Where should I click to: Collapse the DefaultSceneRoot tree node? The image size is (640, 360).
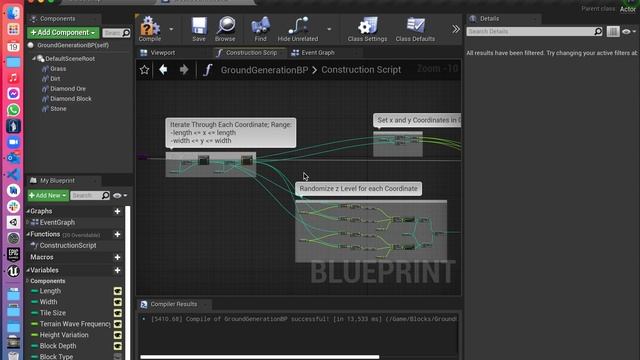click(34, 59)
